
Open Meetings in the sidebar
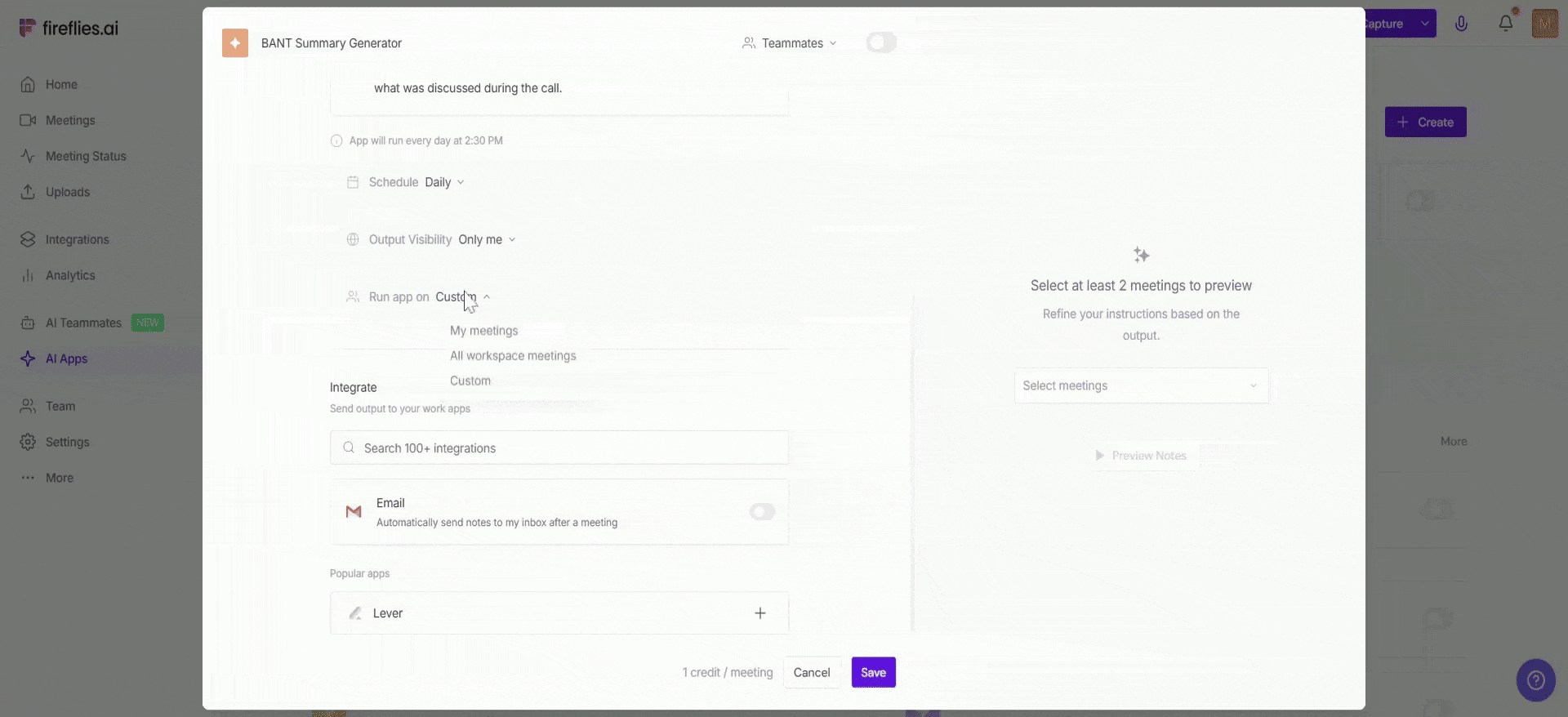click(x=70, y=120)
